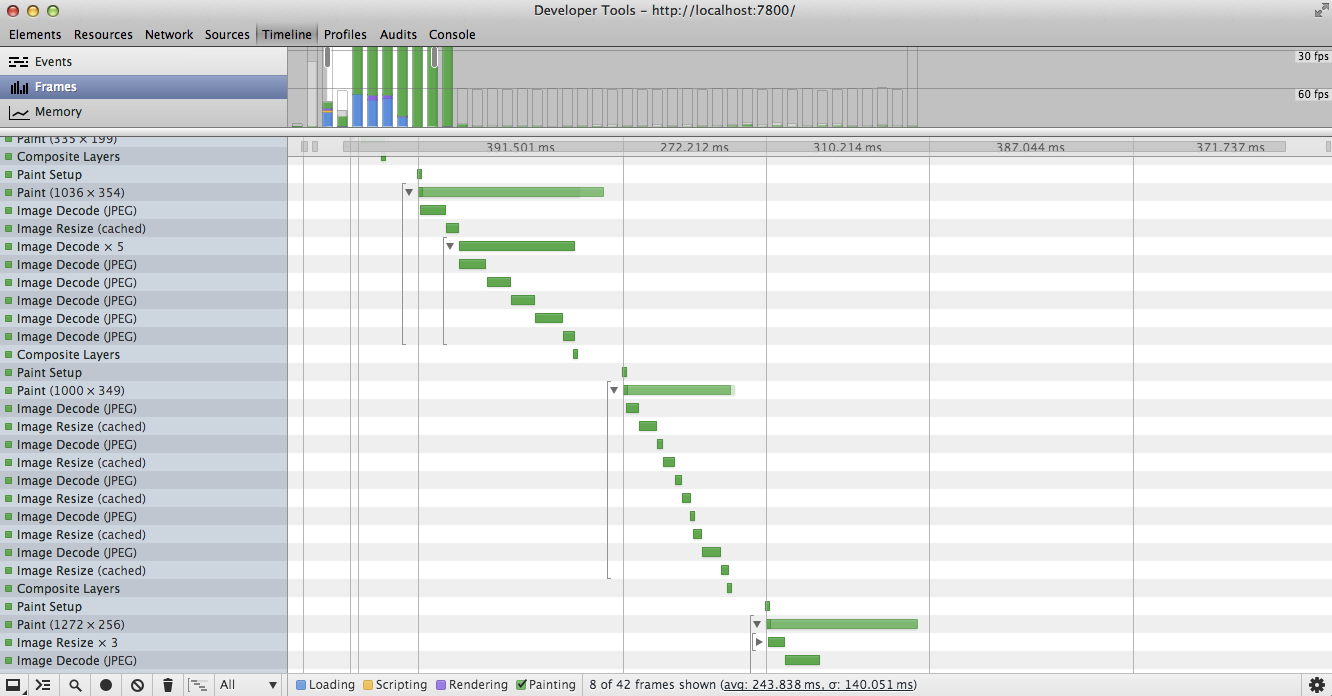Click the garbage collect trash icon
The height and width of the screenshot is (696, 1332).
point(168,685)
